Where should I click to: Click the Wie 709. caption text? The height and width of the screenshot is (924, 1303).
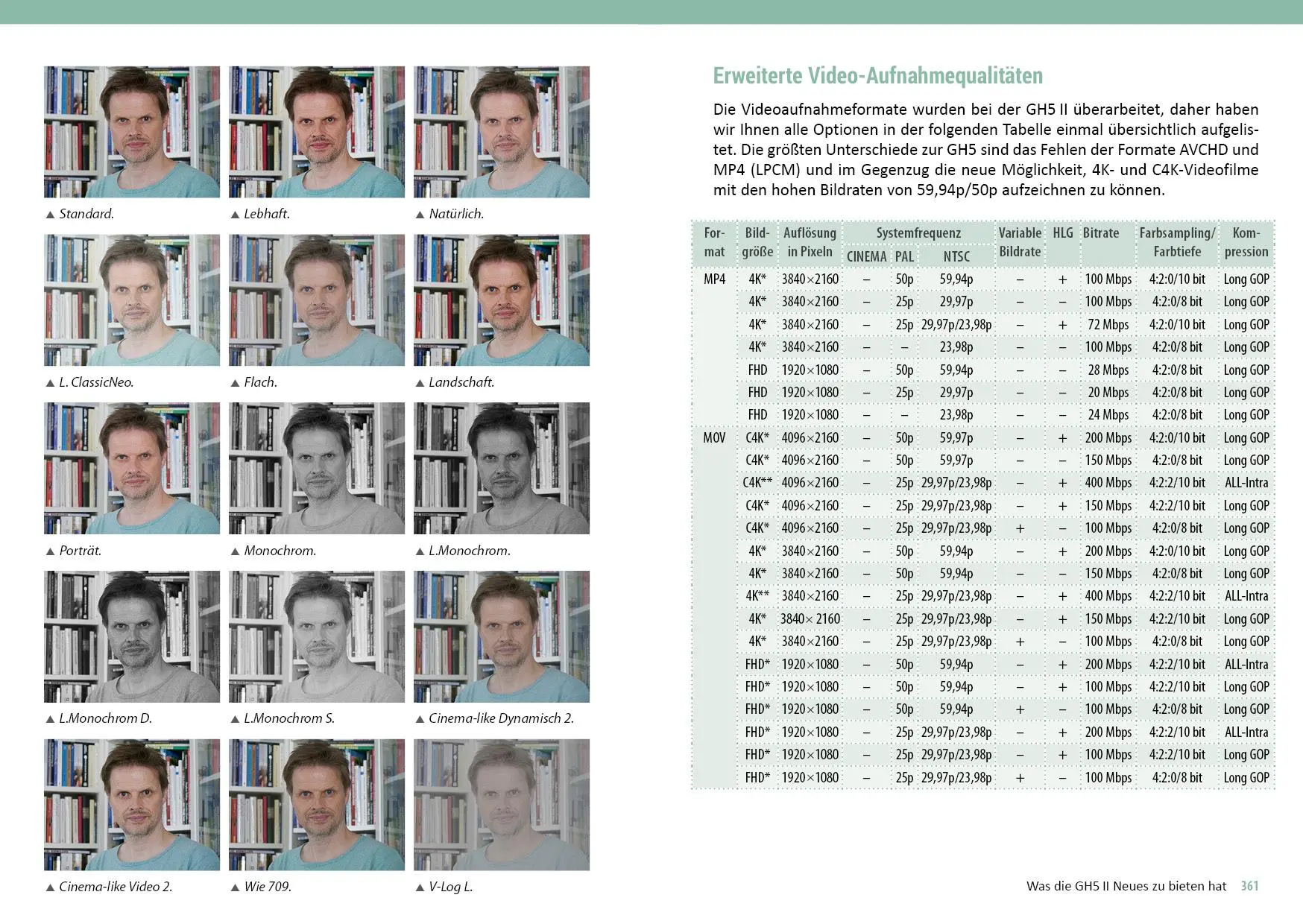268,887
